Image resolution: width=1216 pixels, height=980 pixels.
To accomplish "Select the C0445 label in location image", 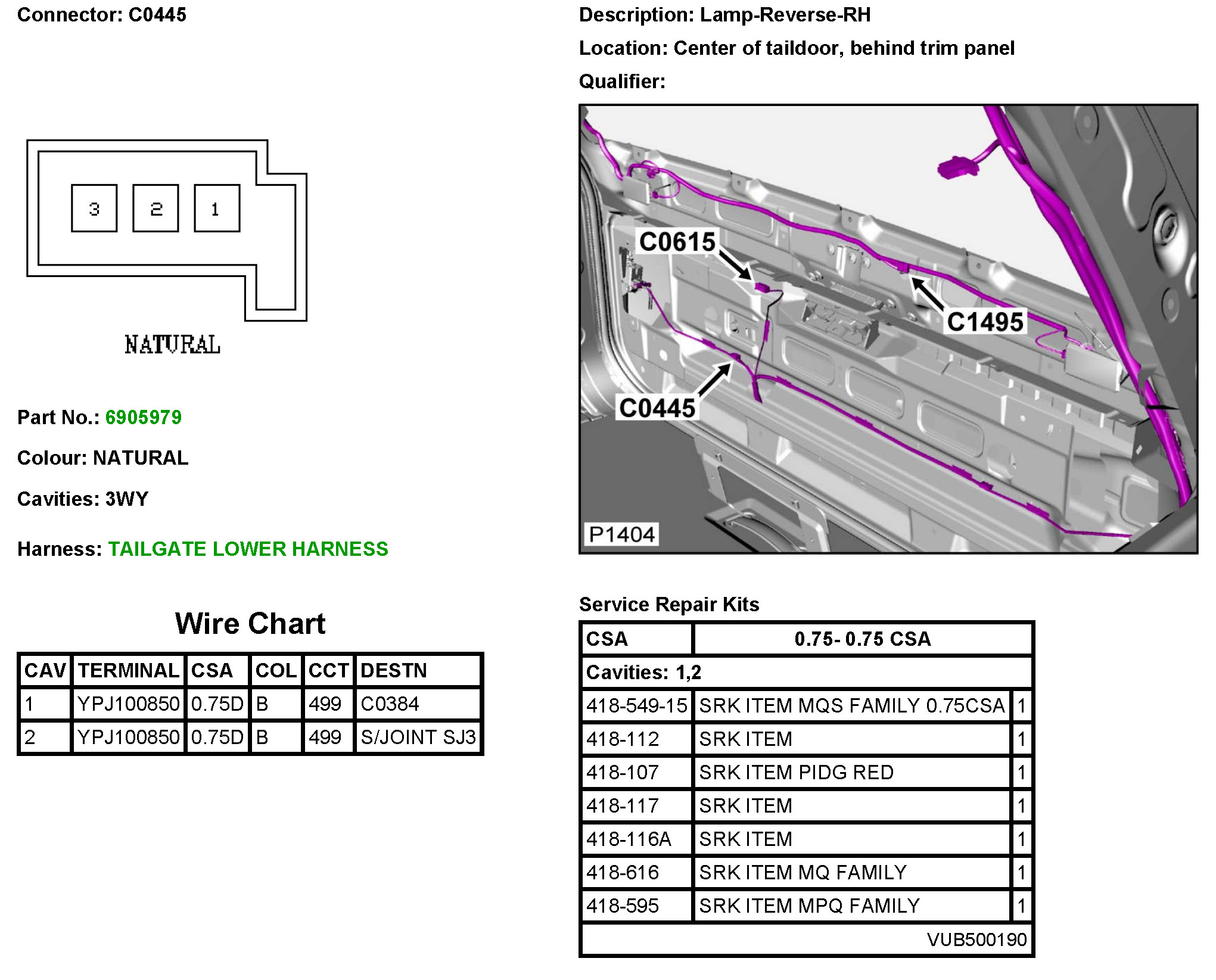I will click(657, 408).
